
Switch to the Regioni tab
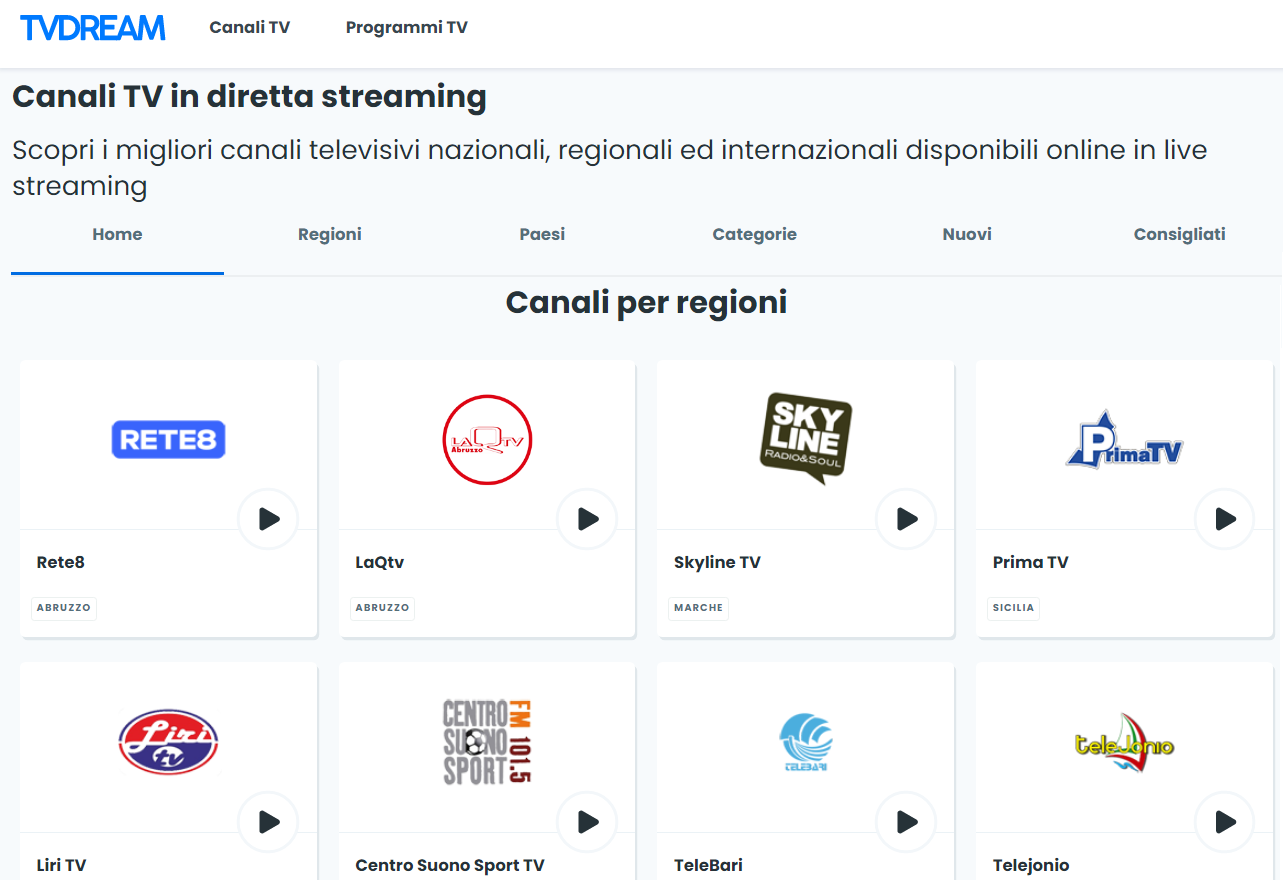[x=329, y=234]
